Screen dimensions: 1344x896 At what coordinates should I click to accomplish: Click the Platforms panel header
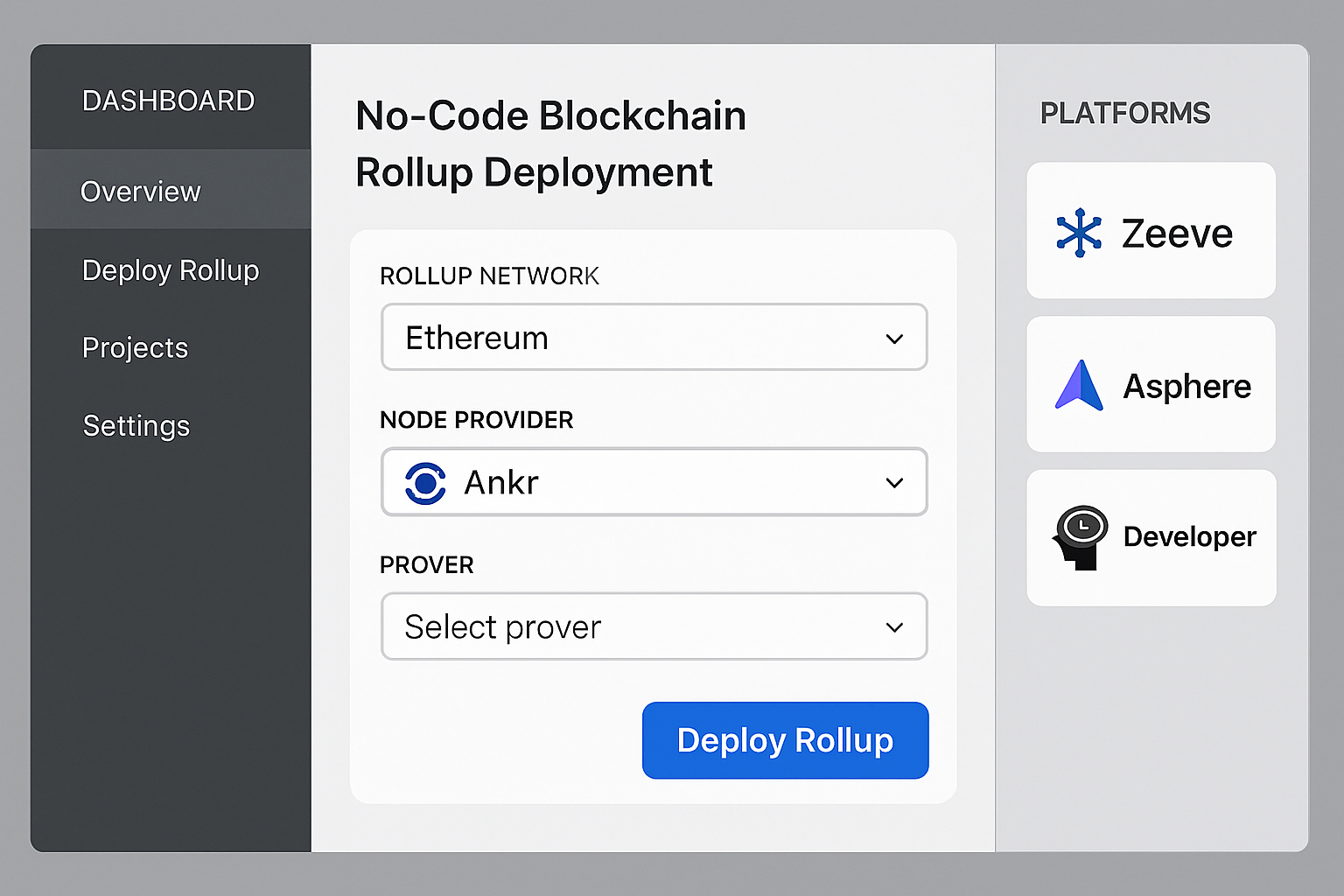coord(1125,113)
